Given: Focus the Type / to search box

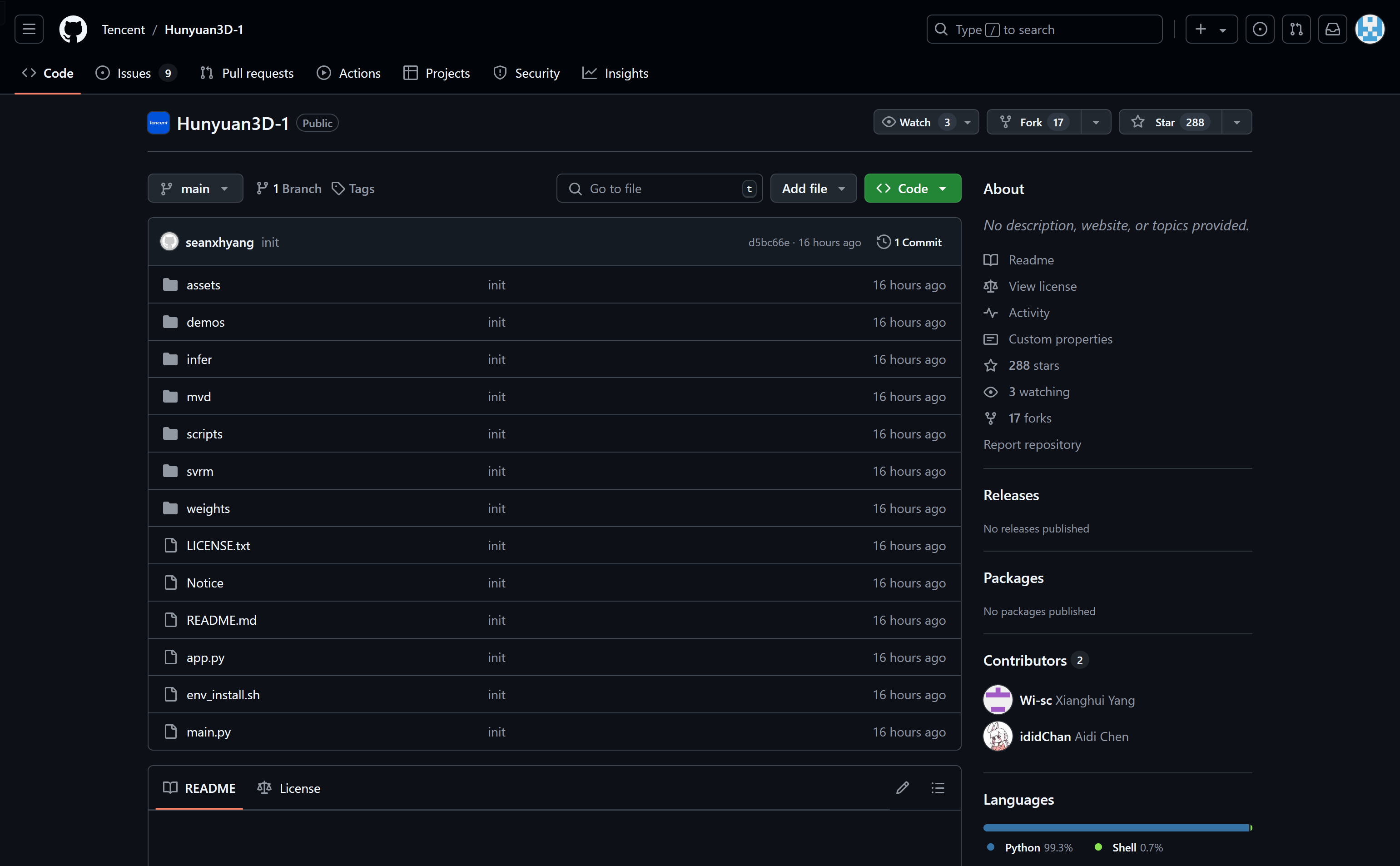Looking at the screenshot, I should tap(1044, 29).
